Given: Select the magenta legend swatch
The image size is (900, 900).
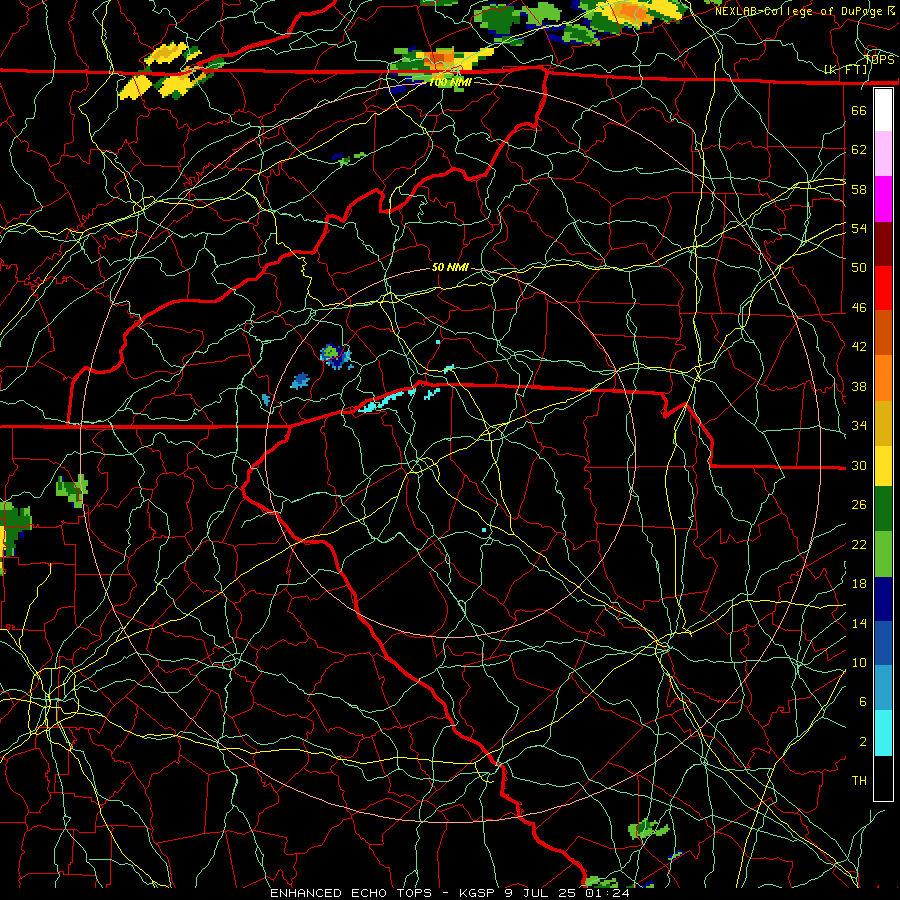Looking at the screenshot, I should coord(883,199).
